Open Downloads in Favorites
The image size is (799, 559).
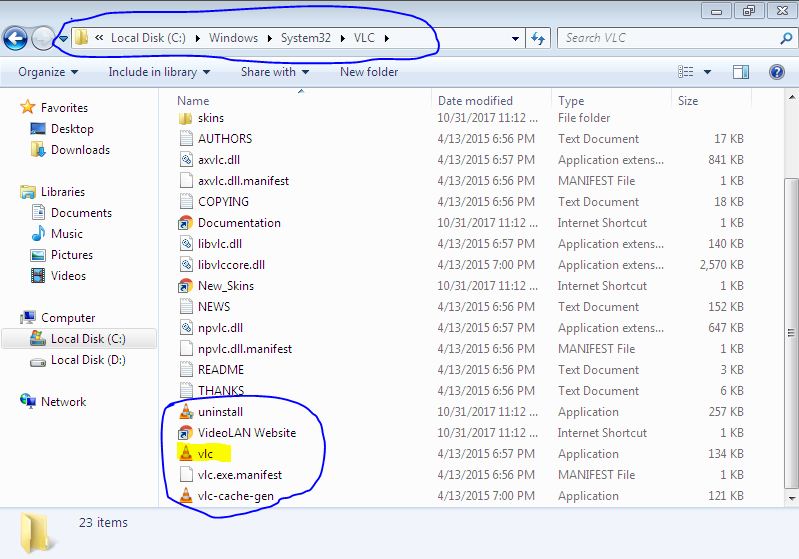81,150
